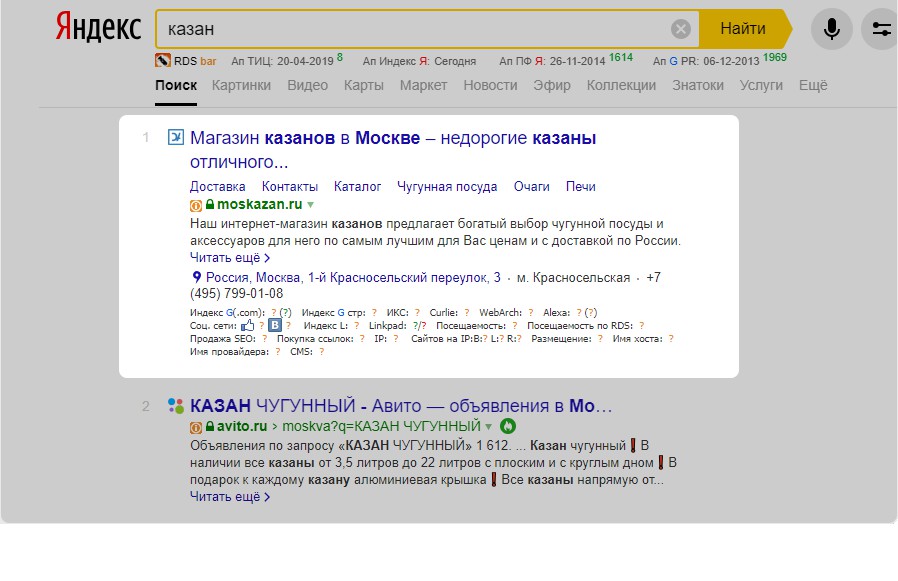Check the Посещаемость по RDS value
This screenshot has height=581, width=898.
(641, 325)
